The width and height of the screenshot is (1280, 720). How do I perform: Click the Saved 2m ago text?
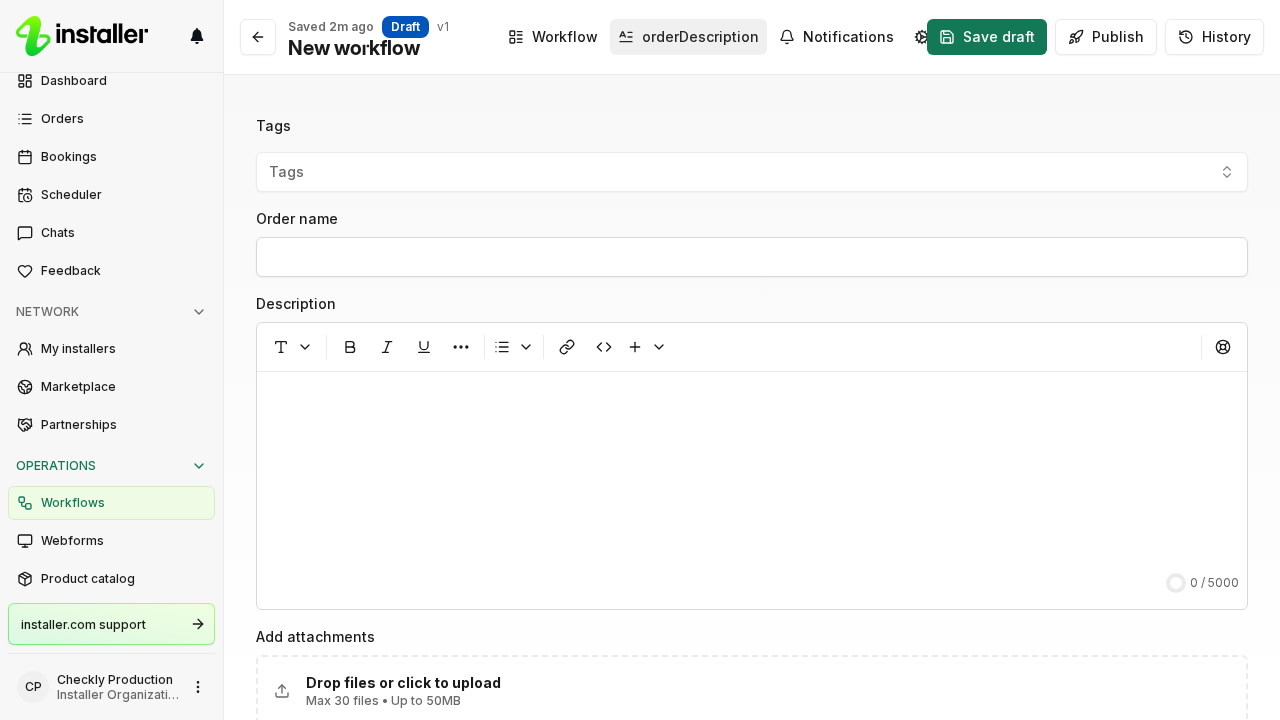[x=331, y=27]
